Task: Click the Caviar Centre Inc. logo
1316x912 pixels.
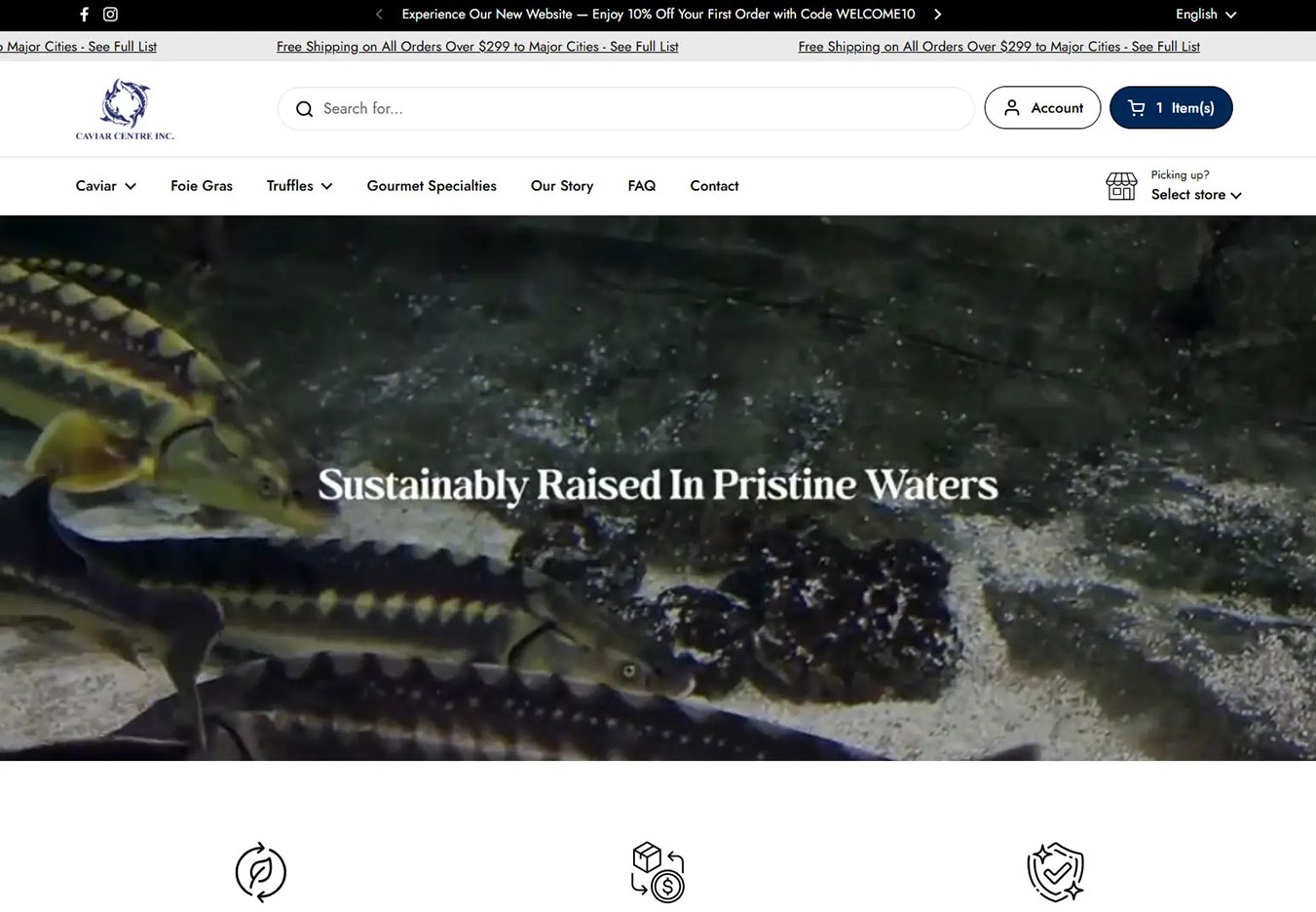Action: (x=125, y=109)
